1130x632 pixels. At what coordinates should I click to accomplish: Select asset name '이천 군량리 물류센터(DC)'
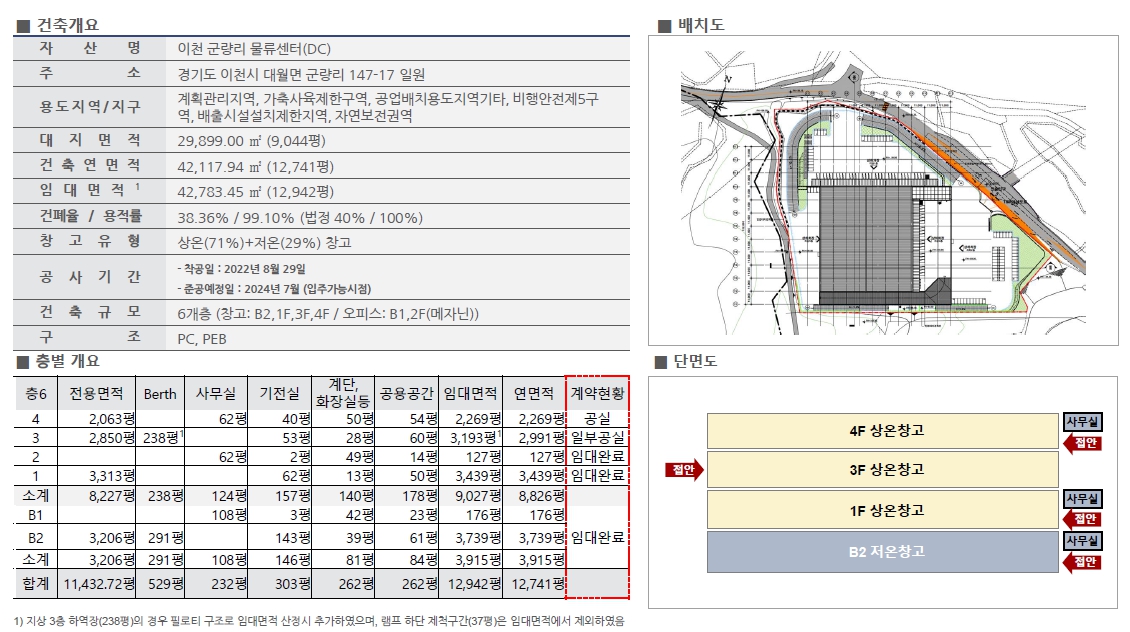click(x=254, y=49)
